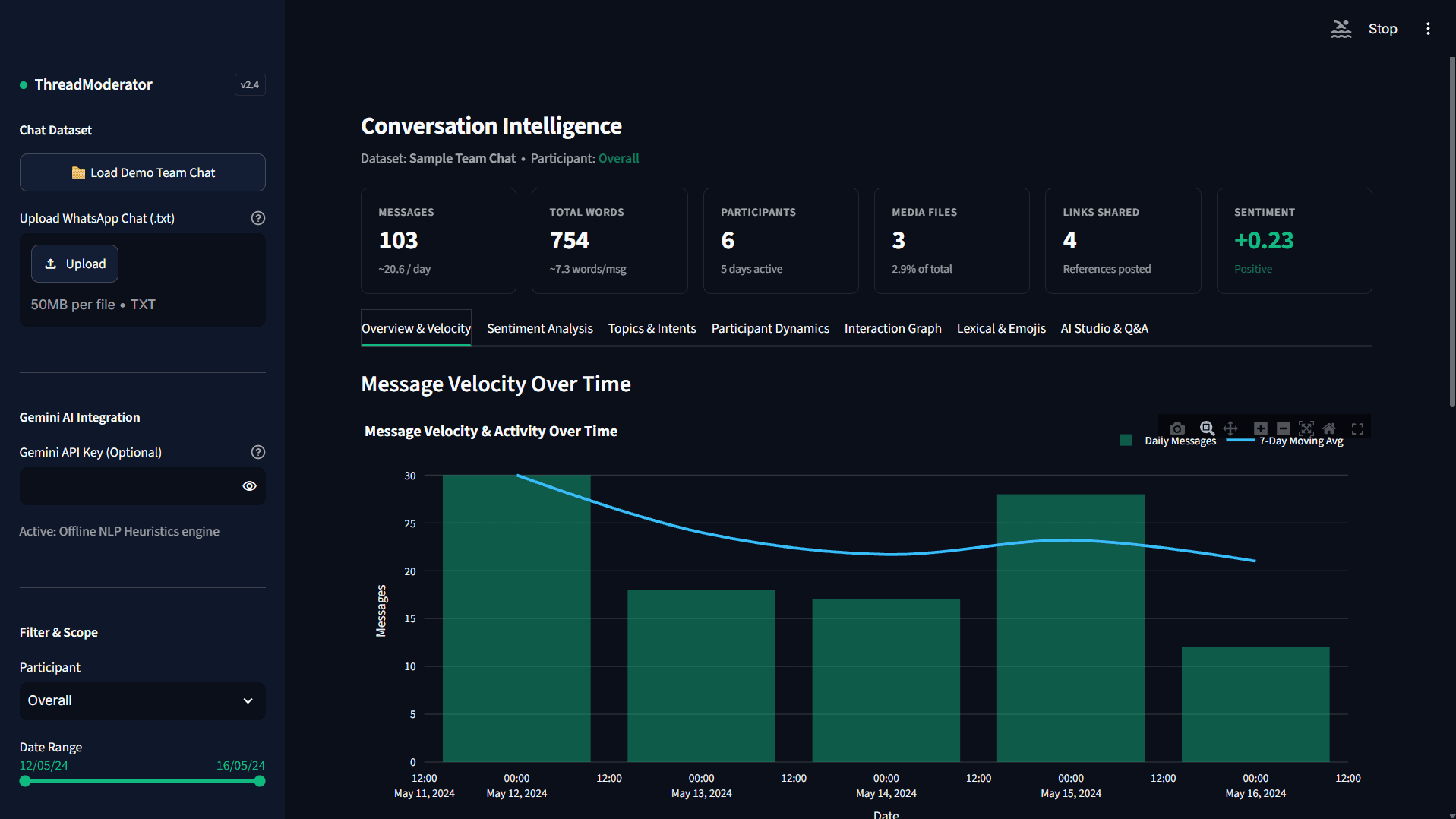1456x819 pixels.
Task: Show help for Gemini API Key
Action: pos(258,452)
